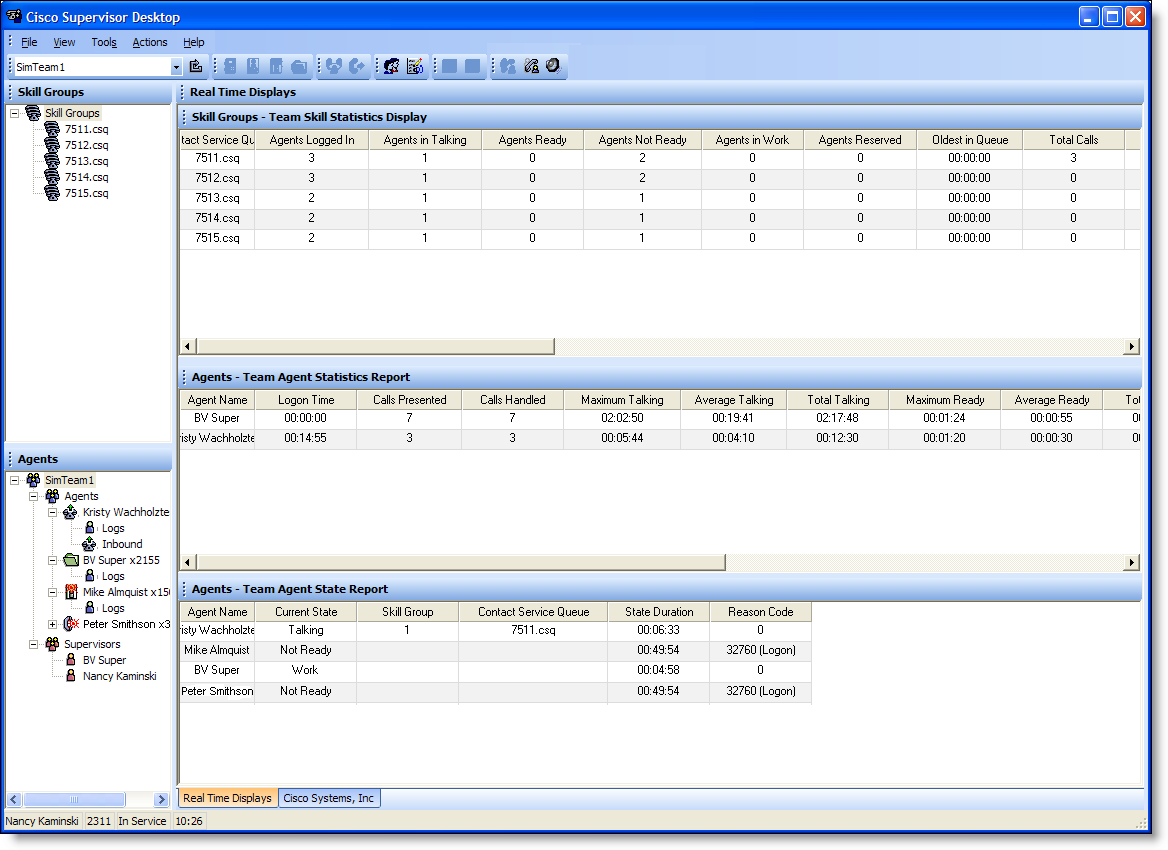Click the Agent Statistics Report horizontal scrollbar thumb
This screenshot has height=850, width=1168.
click(460, 562)
